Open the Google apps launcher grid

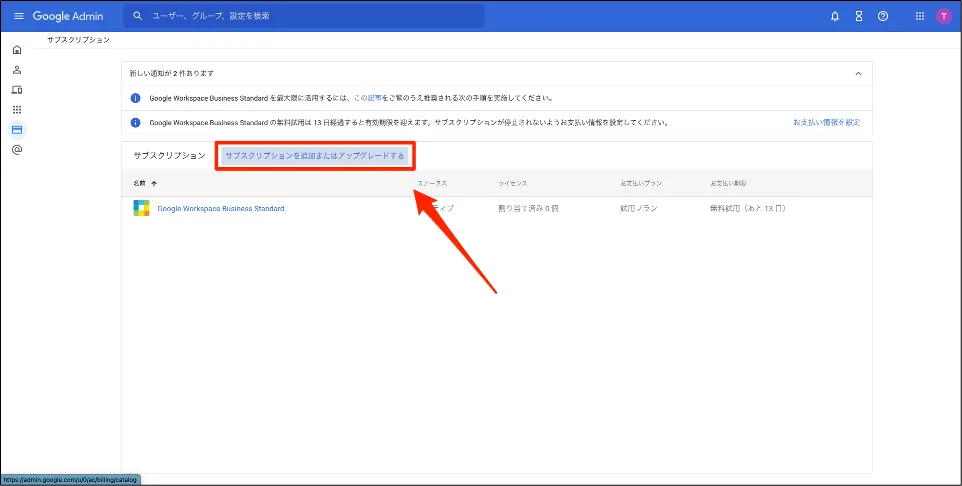[x=920, y=16]
